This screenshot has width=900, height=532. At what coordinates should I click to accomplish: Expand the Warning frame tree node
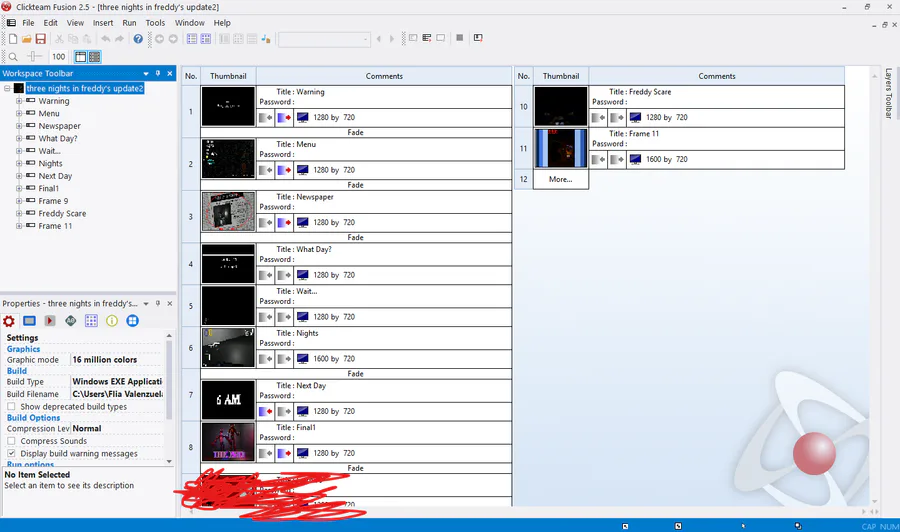19,101
